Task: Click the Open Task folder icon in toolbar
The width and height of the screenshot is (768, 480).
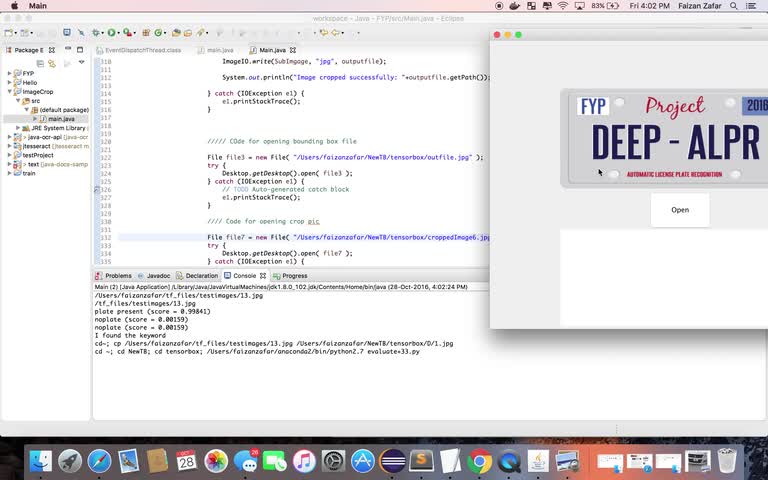Action: pyautogui.click(x=188, y=33)
